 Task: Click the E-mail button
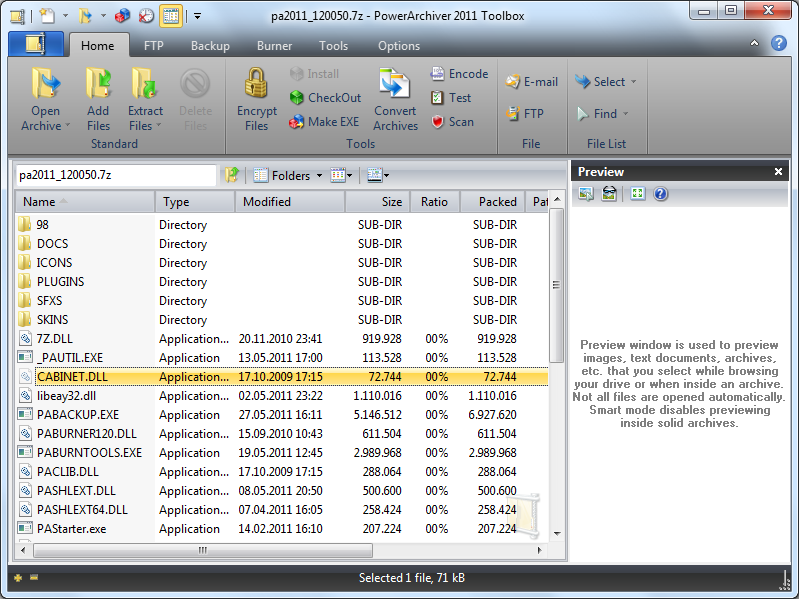[x=531, y=82]
